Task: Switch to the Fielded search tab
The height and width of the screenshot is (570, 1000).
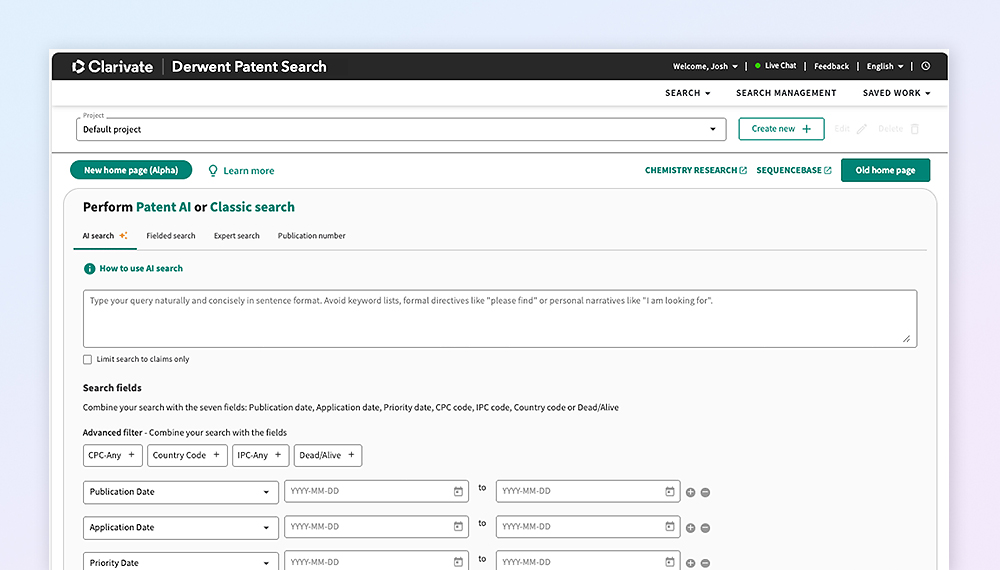Action: [171, 236]
